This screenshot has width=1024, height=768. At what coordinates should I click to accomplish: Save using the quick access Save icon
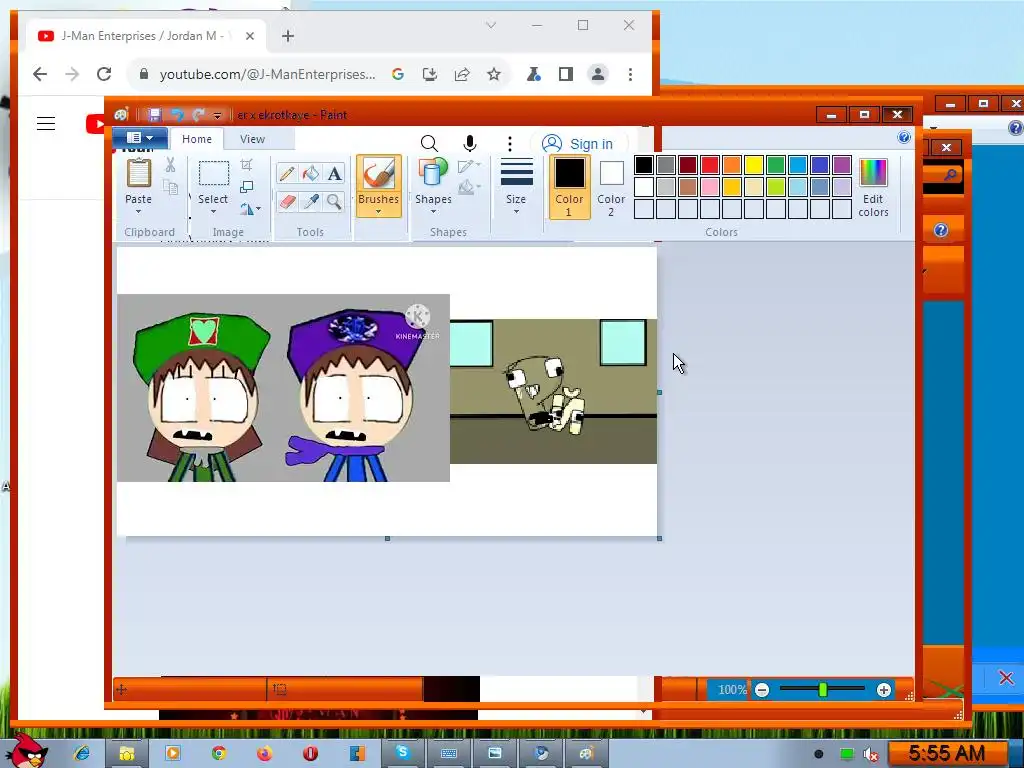click(x=154, y=115)
